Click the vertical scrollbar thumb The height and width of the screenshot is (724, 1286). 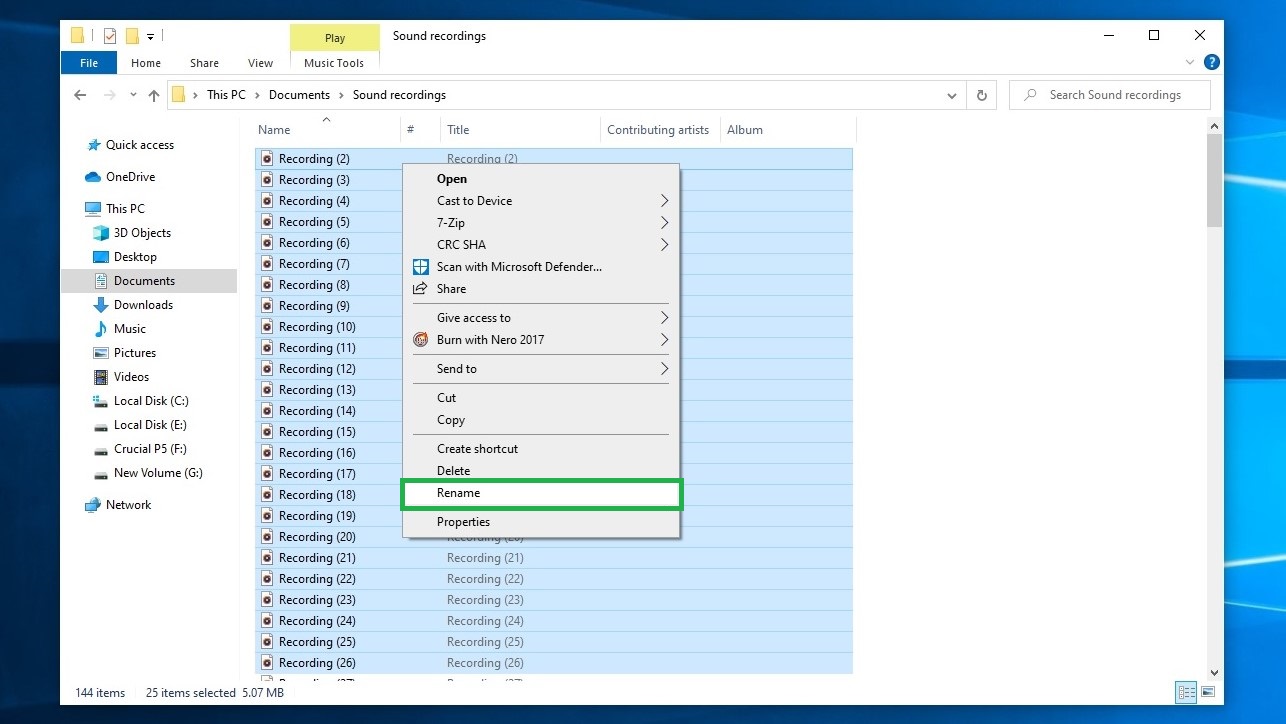[1215, 181]
